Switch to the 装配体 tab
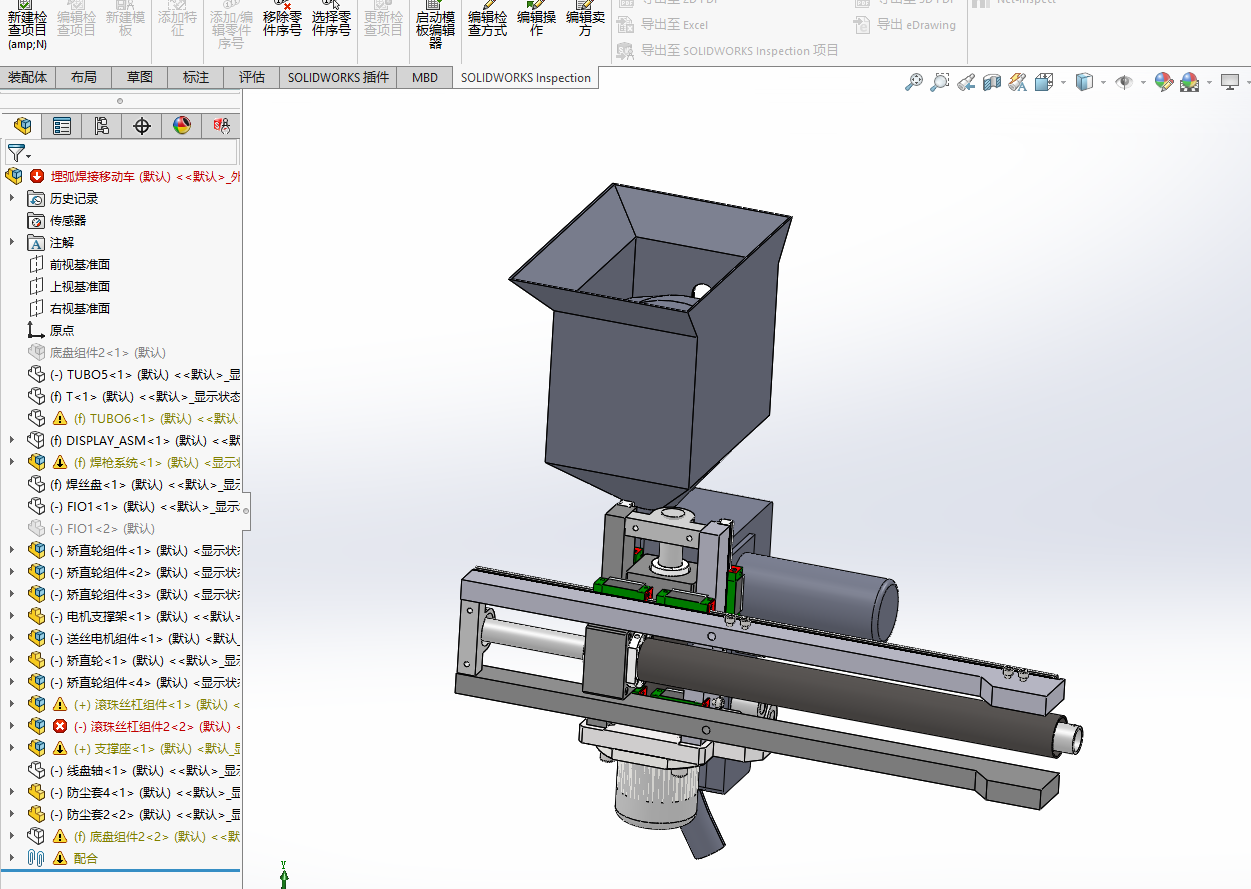This screenshot has height=889, width=1251. [x=28, y=77]
